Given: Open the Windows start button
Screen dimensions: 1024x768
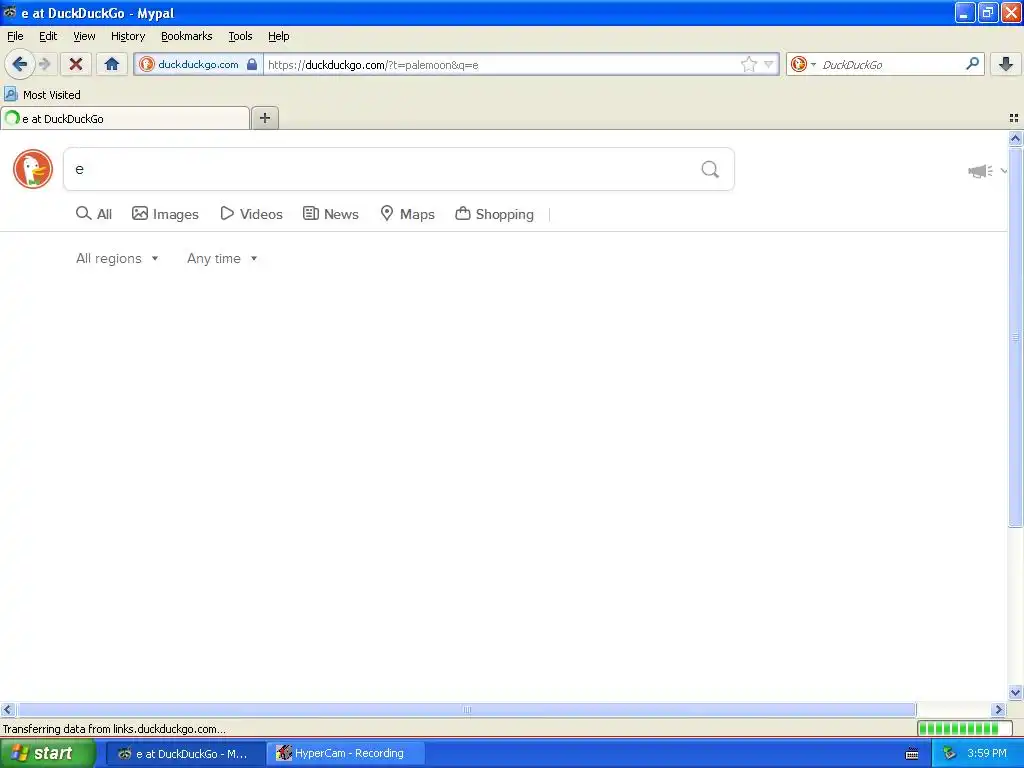Looking at the screenshot, I should 48,753.
